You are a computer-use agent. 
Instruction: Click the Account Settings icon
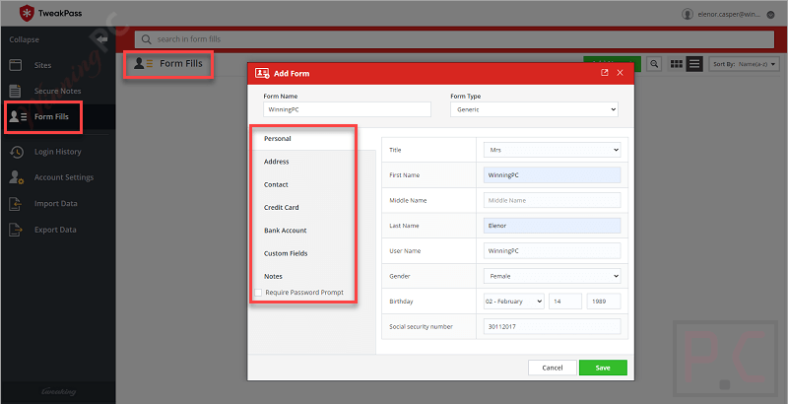pos(16,177)
